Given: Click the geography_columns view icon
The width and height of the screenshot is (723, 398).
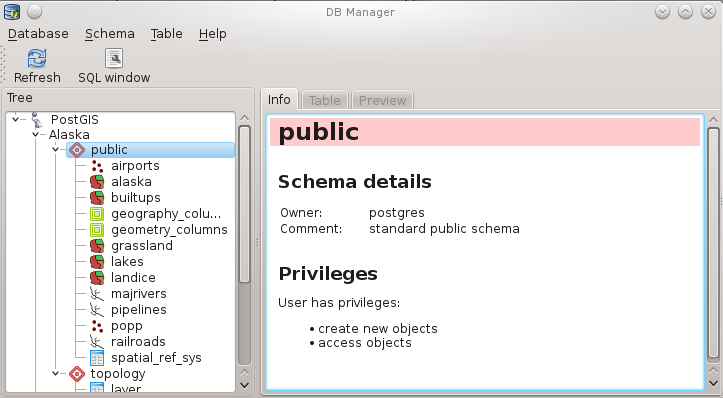Looking at the screenshot, I should click(x=97, y=214).
